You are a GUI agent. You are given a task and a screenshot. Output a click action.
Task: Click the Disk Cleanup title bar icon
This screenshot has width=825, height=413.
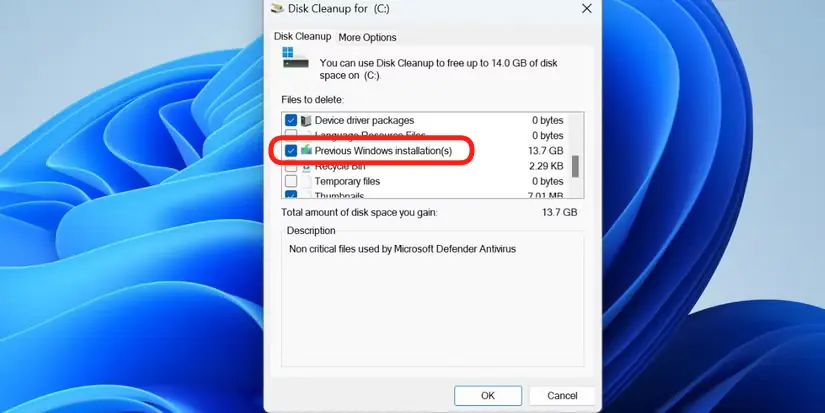pos(277,8)
